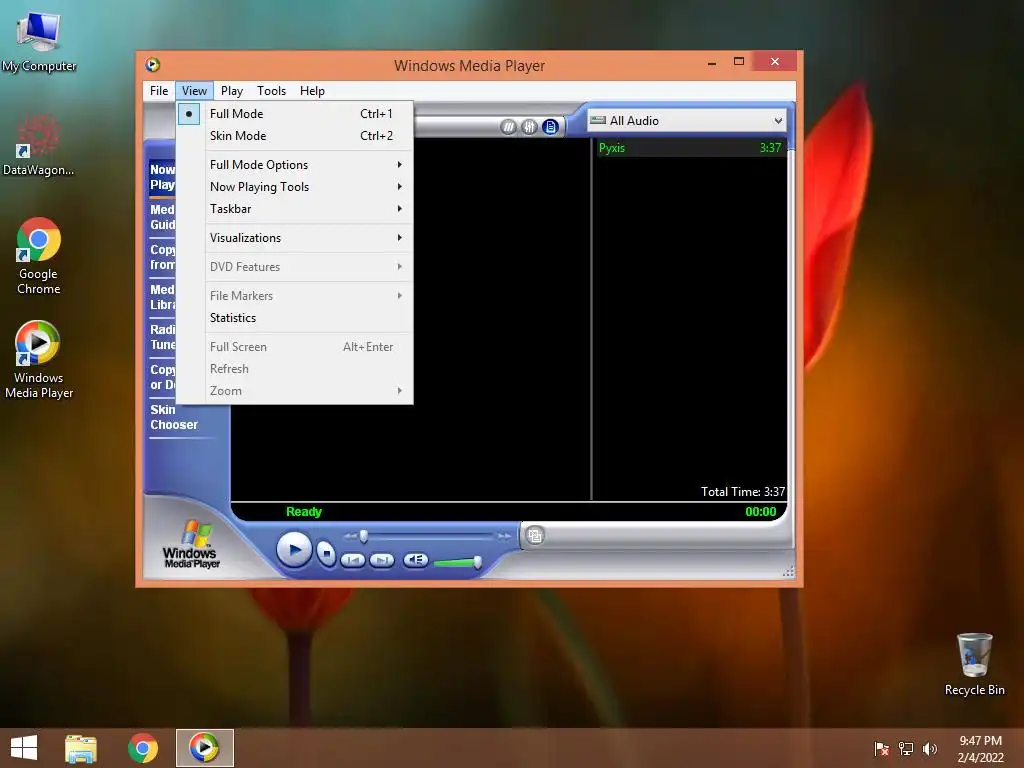Click the Play button in Media Player
The width and height of the screenshot is (1024, 768).
click(294, 550)
